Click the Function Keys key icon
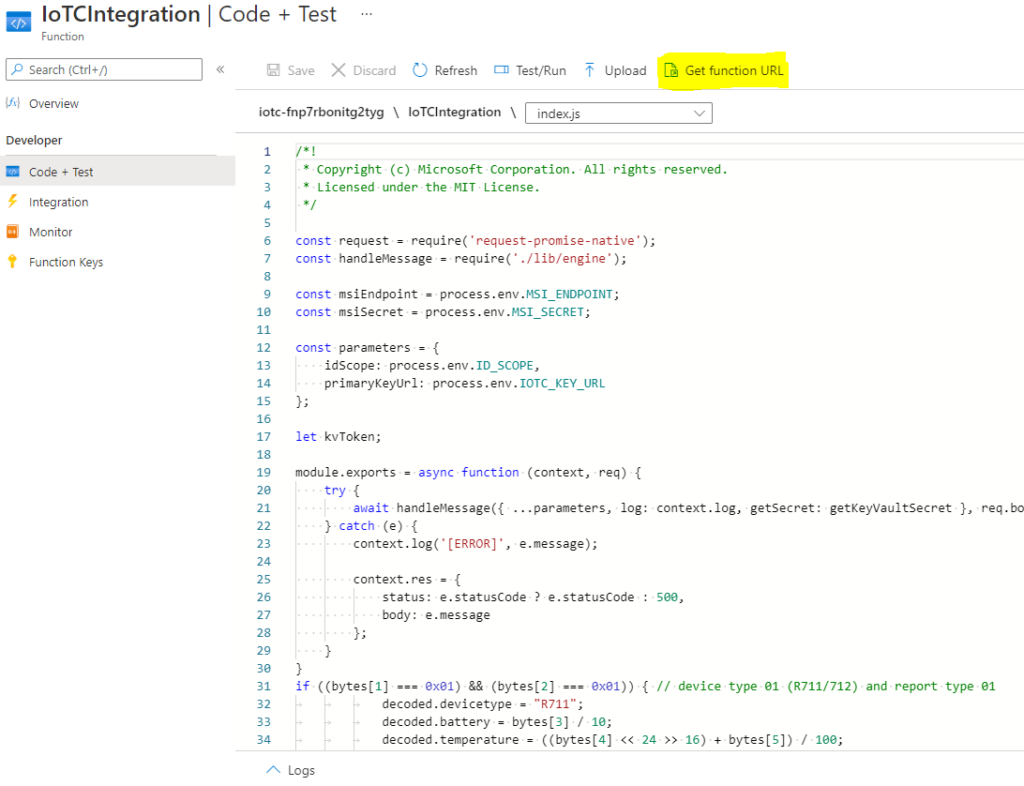This screenshot has height=786, width=1024. pos(13,262)
